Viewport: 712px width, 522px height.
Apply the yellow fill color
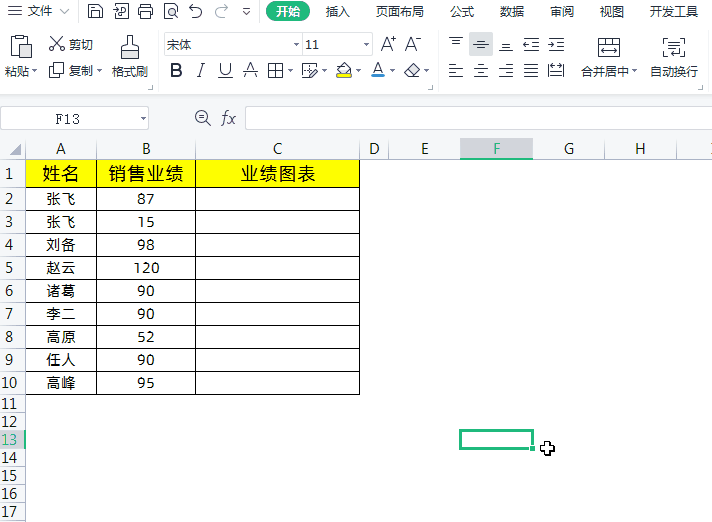tap(344, 70)
